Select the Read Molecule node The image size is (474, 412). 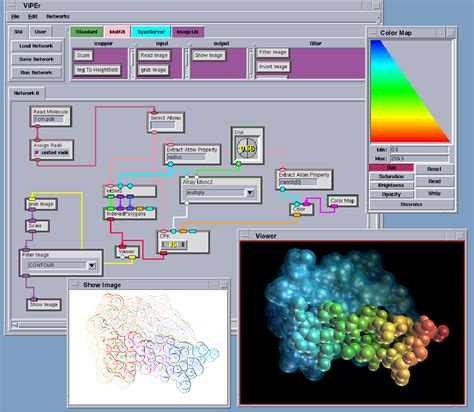[x=51, y=116]
